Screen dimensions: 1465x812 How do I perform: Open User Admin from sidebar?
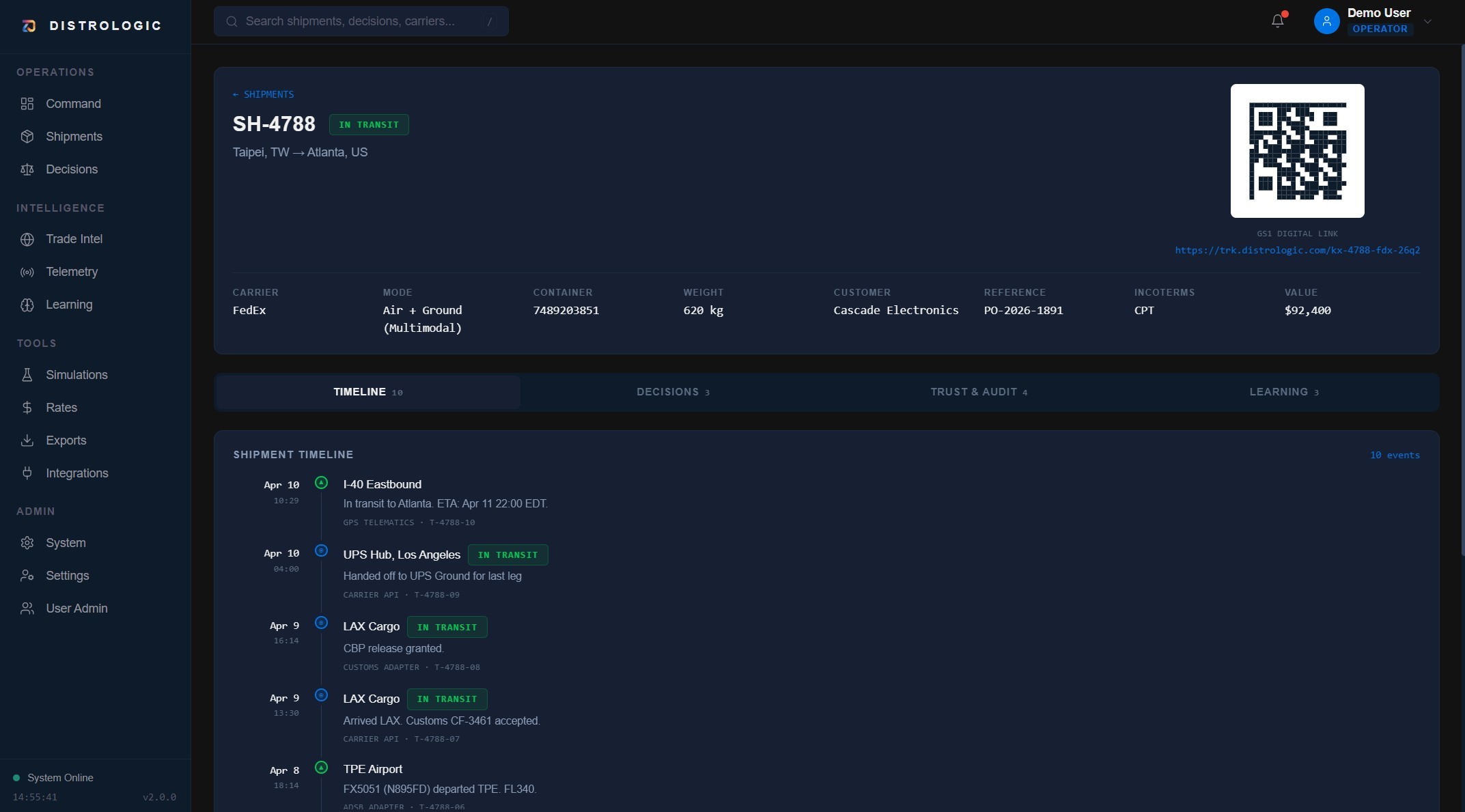pyautogui.click(x=76, y=608)
